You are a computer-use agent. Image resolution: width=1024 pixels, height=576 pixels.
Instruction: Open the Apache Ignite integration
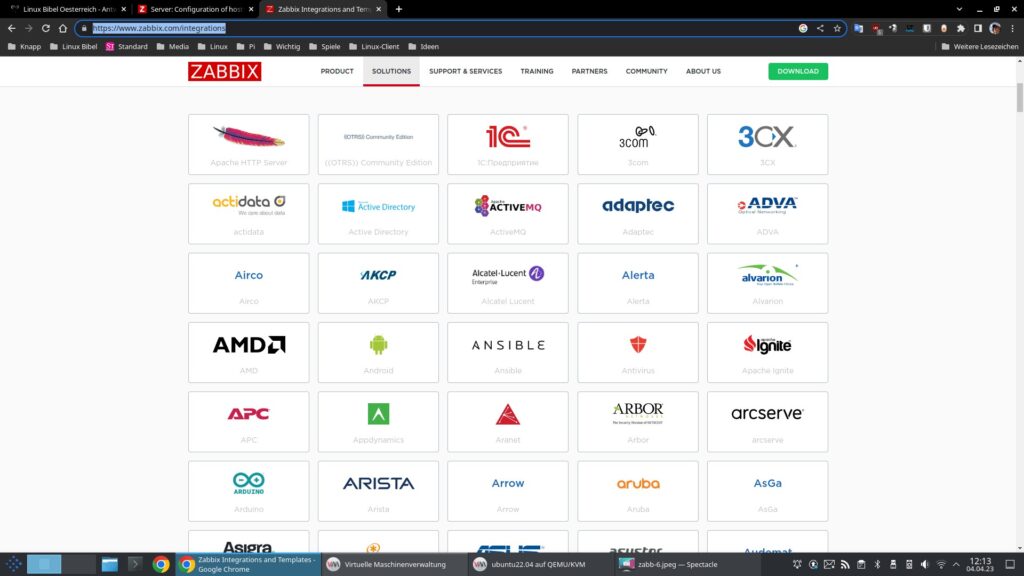click(x=767, y=352)
